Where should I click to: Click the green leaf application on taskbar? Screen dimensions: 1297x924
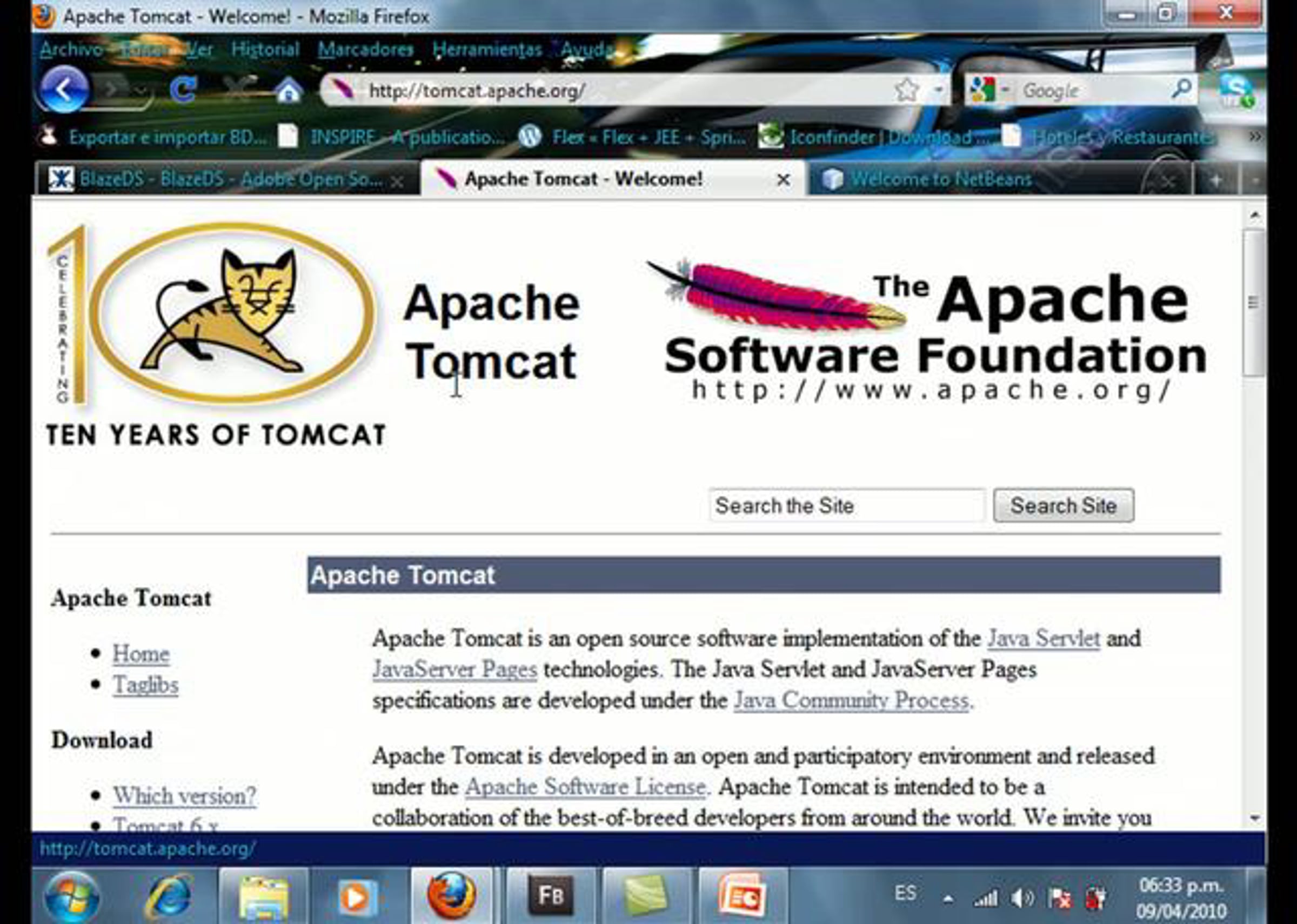pos(646,896)
